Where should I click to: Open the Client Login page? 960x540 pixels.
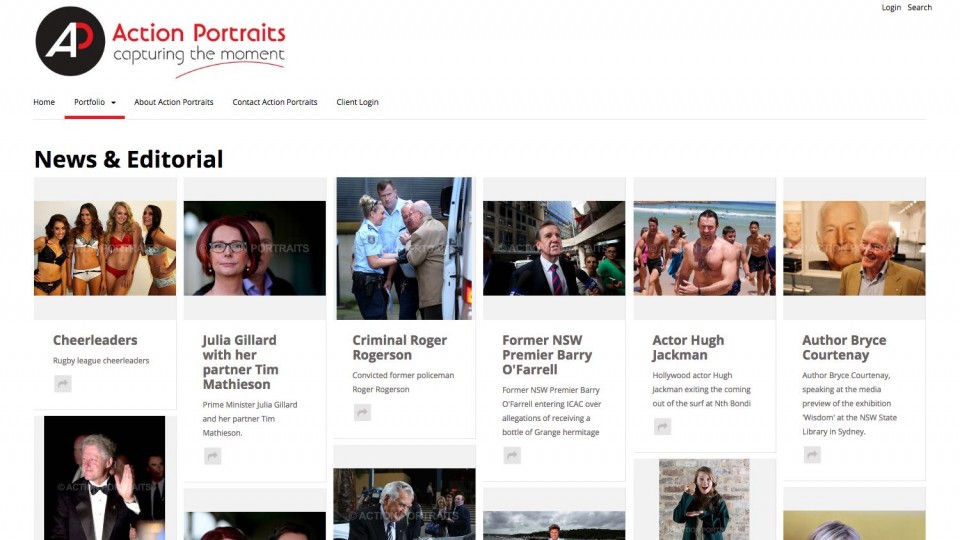[x=358, y=102]
